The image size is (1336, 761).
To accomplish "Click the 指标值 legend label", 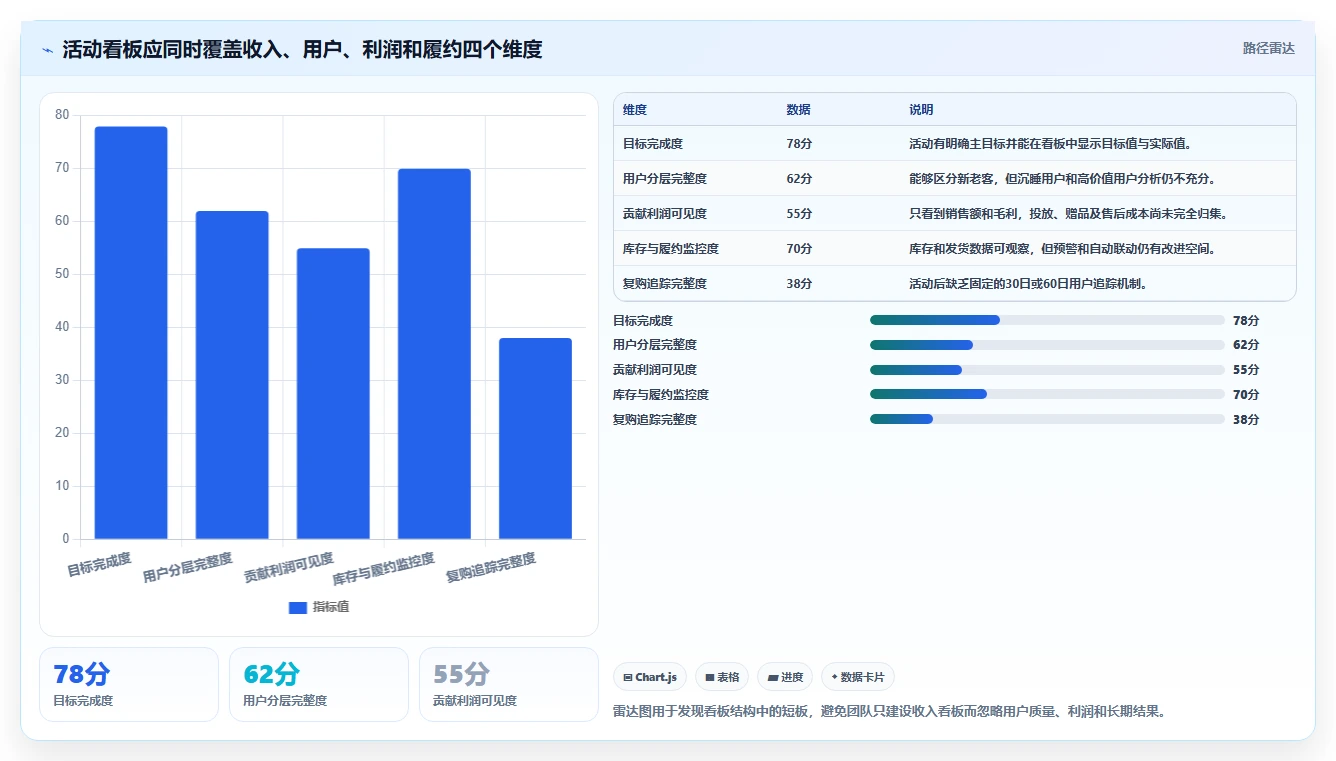I will [x=331, y=607].
